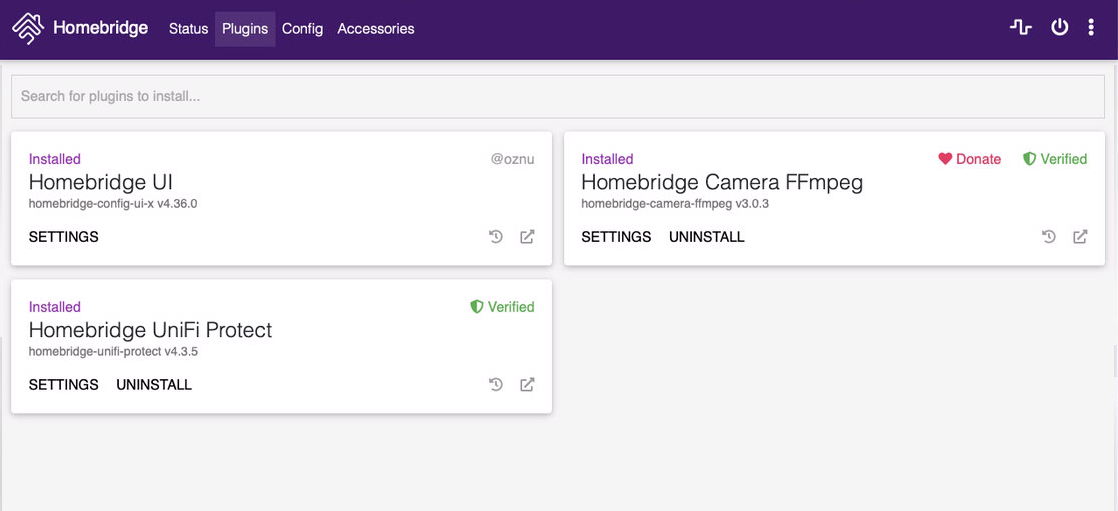Image resolution: width=1118 pixels, height=511 pixels.
Task: Open Homebridge UniFi Protect settings
Action: 63,385
